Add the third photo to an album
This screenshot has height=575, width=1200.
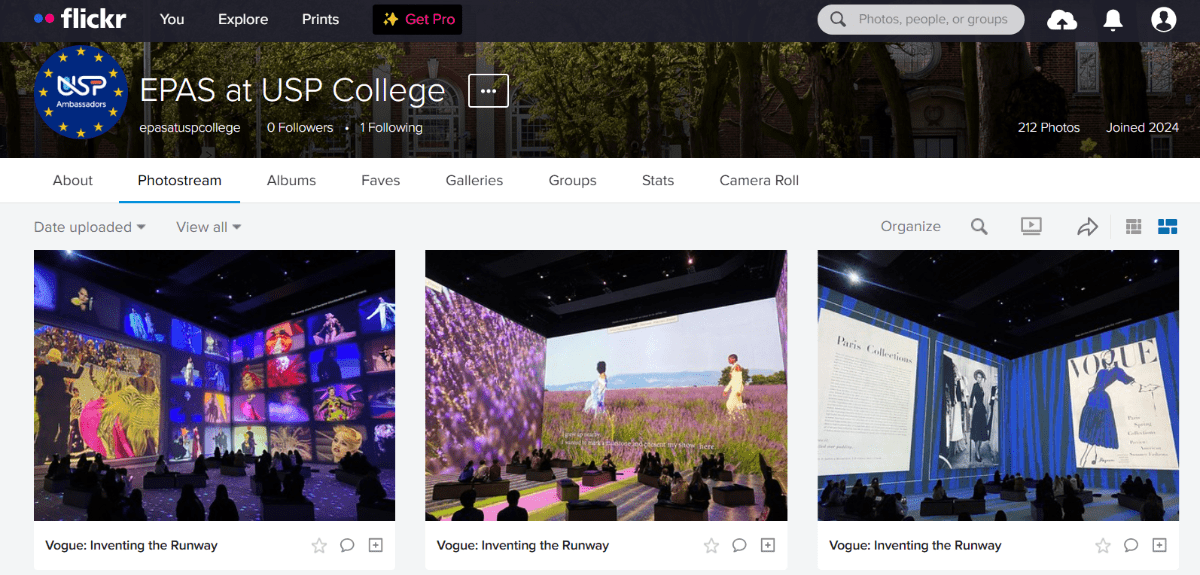click(1159, 545)
